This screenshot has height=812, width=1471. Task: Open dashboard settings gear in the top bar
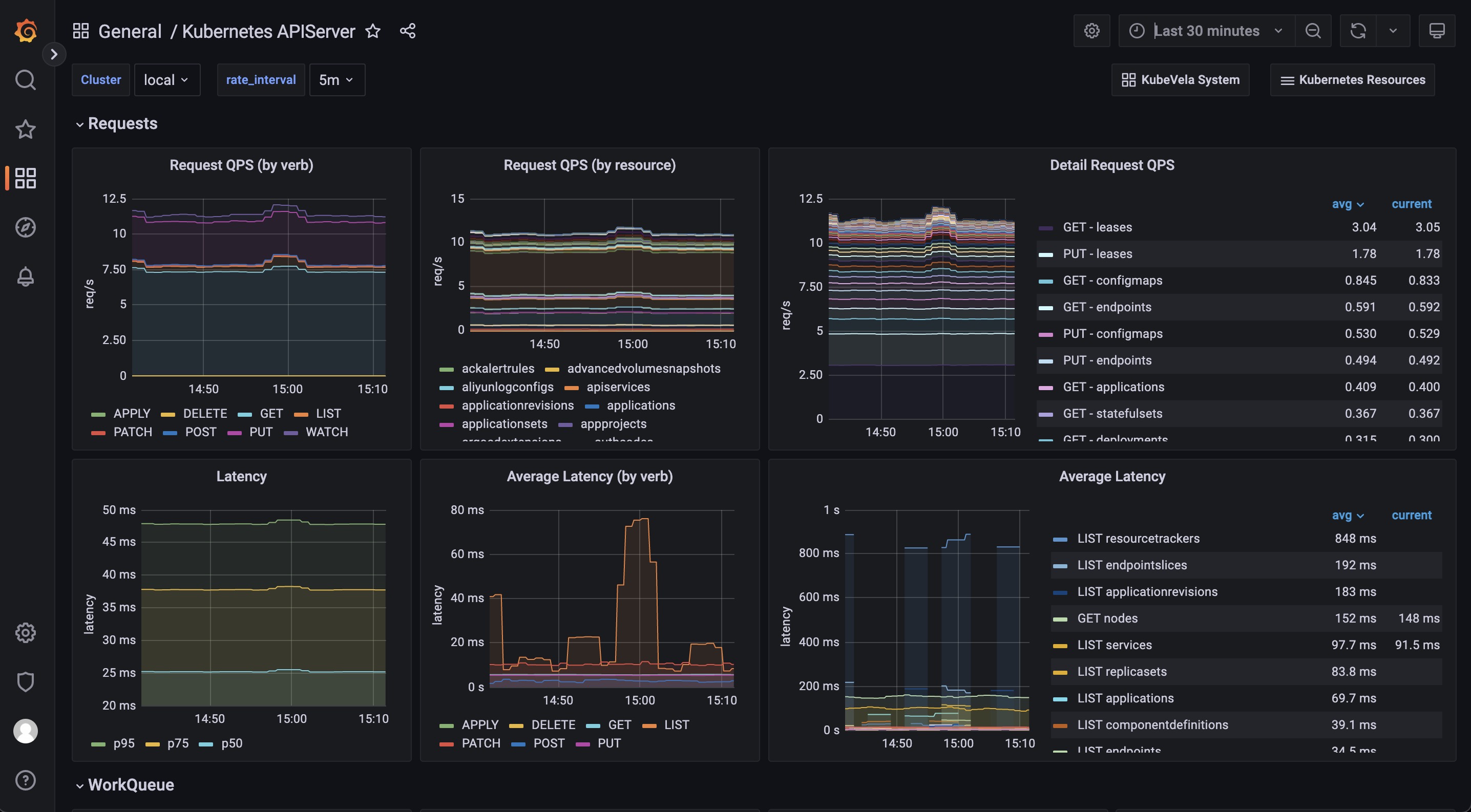[x=1092, y=31]
